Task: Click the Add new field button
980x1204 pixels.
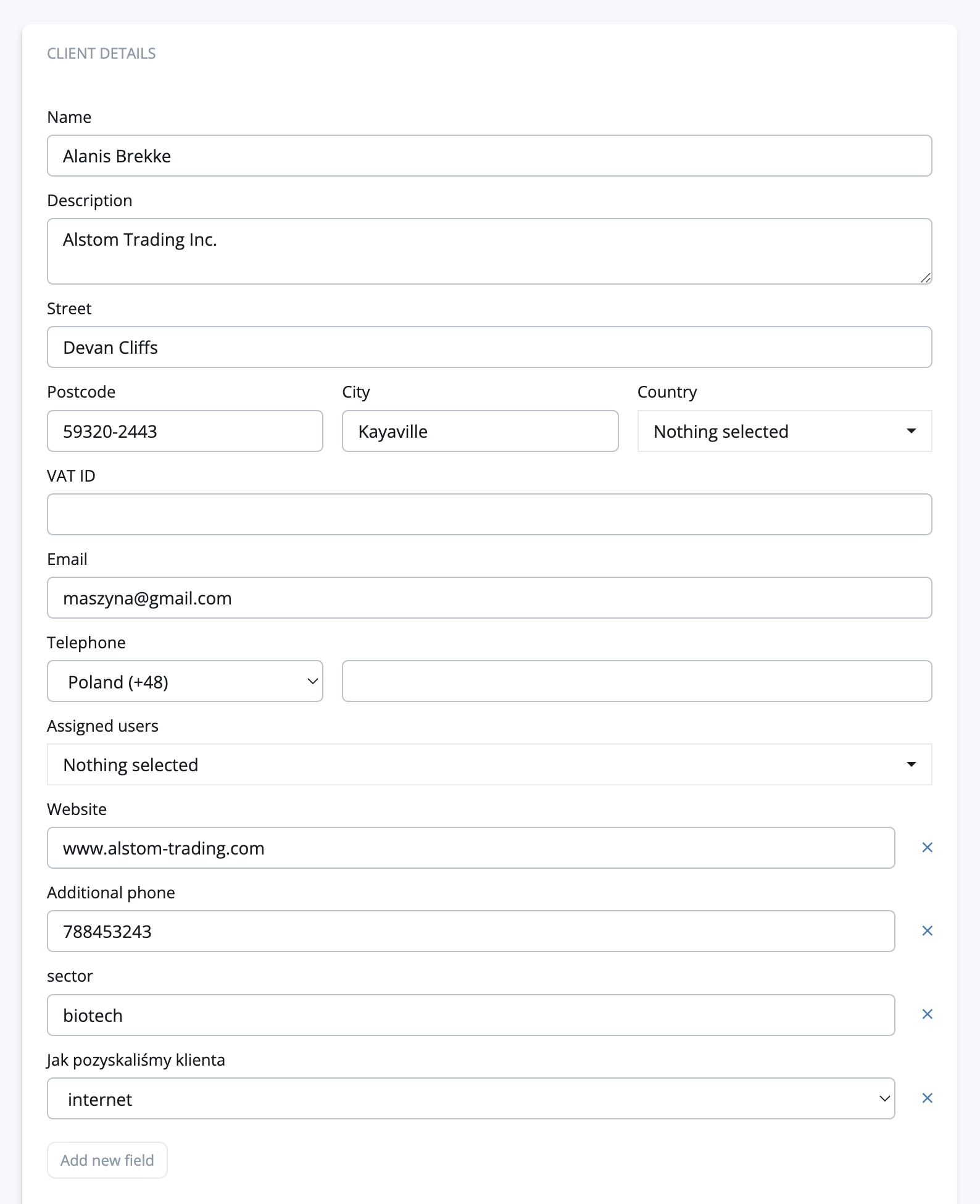Action: tap(107, 1160)
